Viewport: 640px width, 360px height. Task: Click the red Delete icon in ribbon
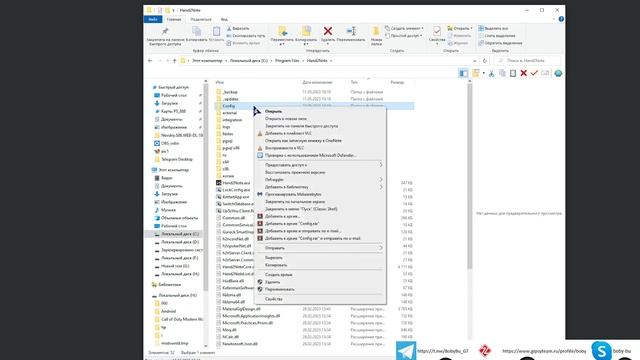(x=327, y=31)
